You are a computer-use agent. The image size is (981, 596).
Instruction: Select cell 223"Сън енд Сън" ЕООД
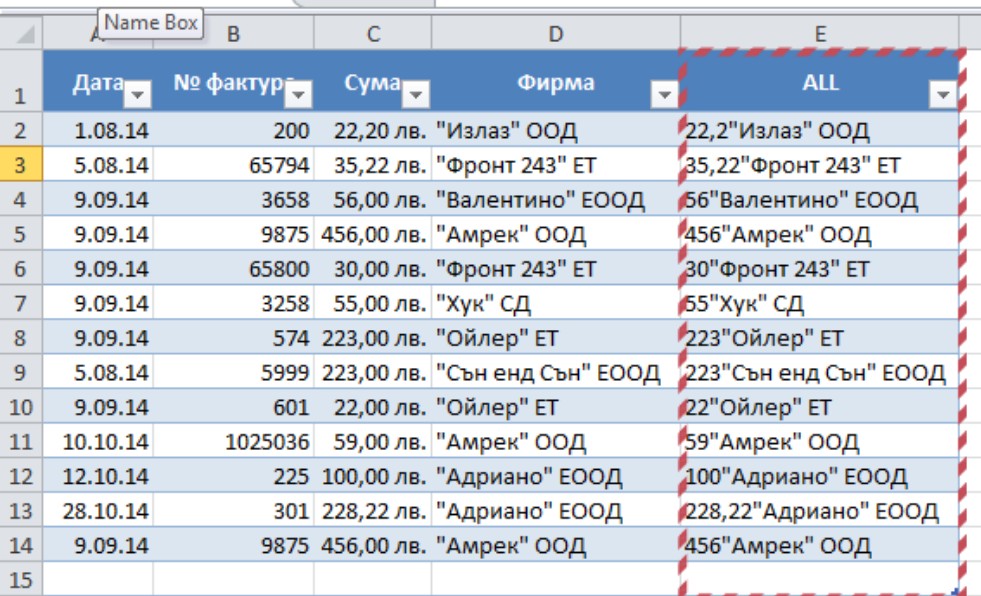820,372
